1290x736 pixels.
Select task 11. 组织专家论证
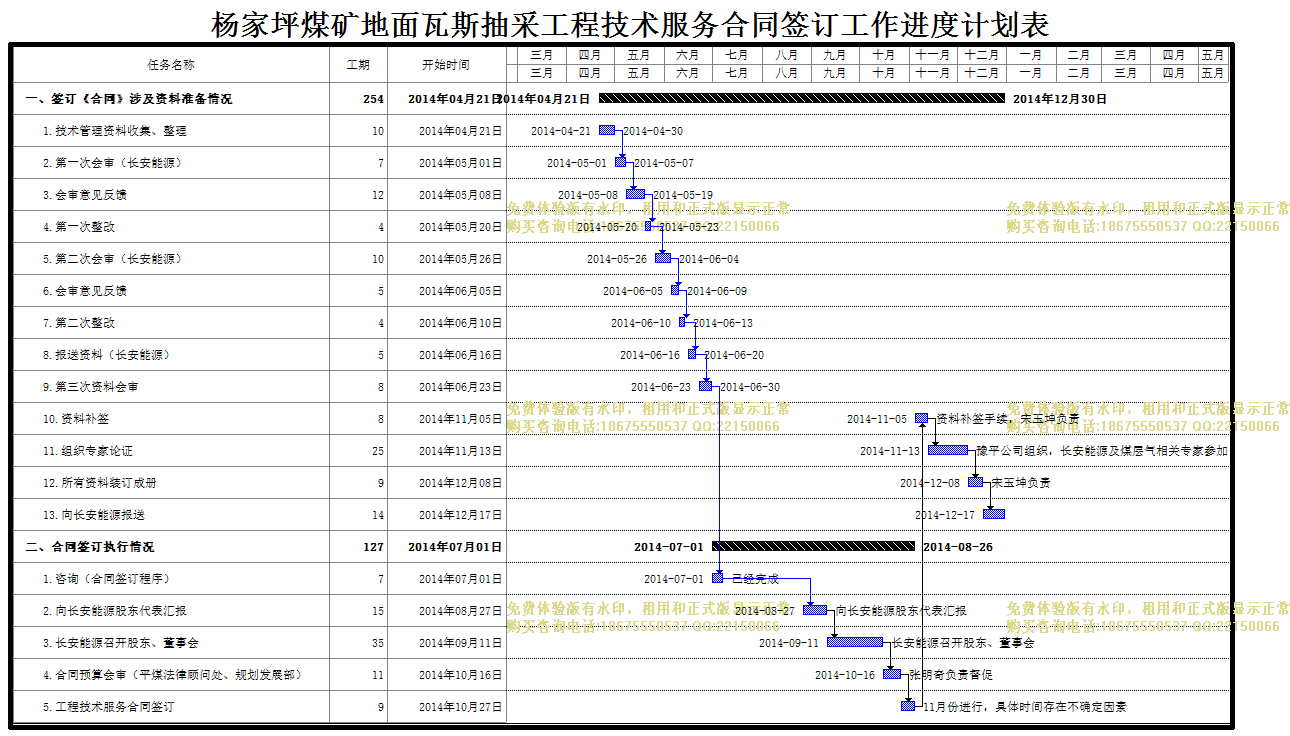(88, 451)
